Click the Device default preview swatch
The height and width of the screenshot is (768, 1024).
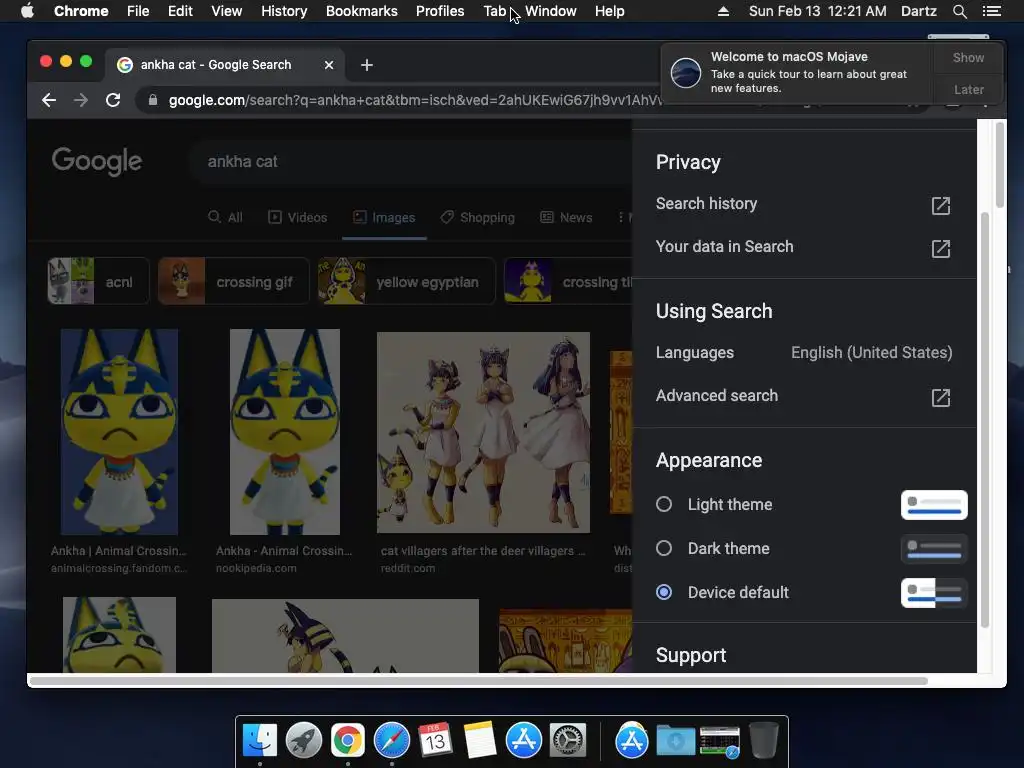934,592
